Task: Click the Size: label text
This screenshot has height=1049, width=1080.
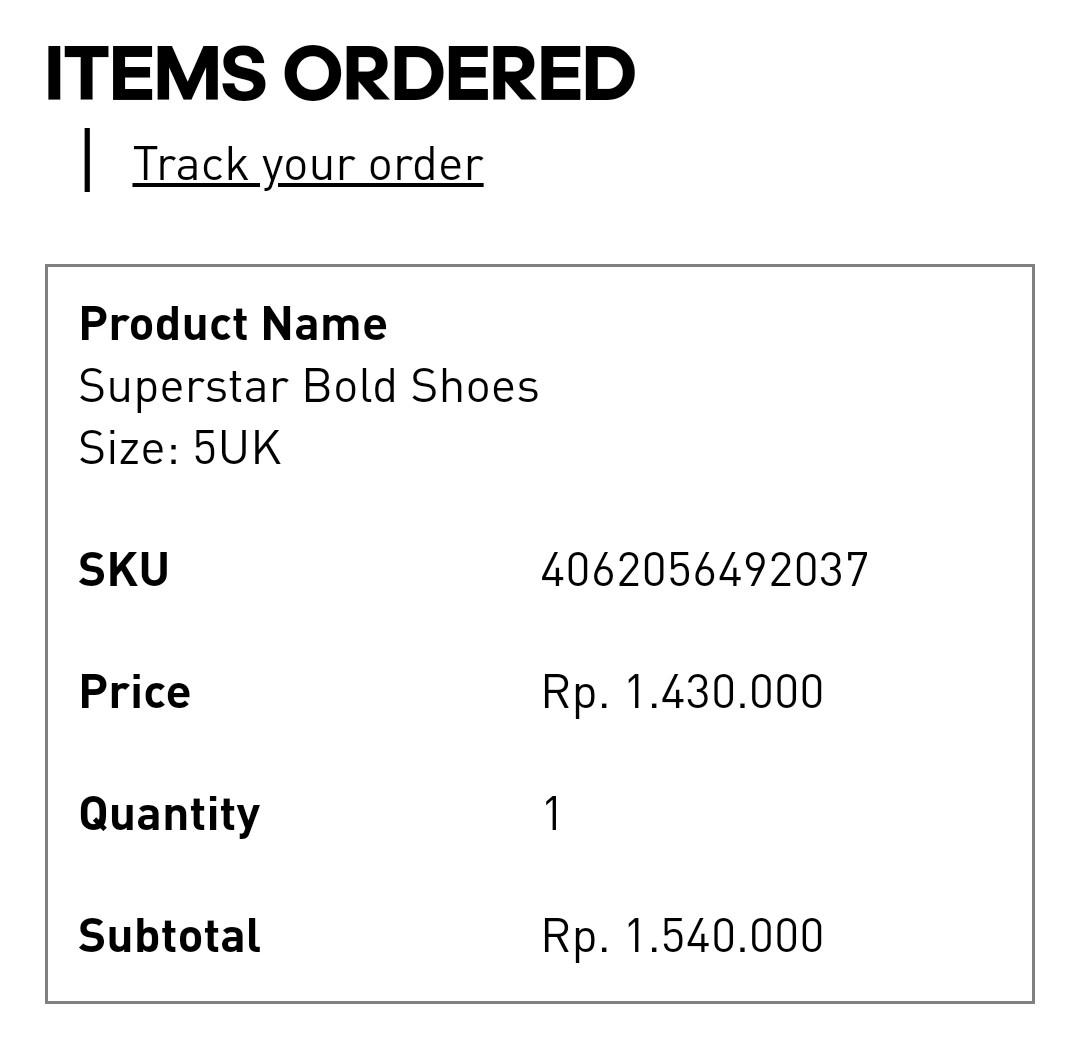Action: tap(129, 448)
